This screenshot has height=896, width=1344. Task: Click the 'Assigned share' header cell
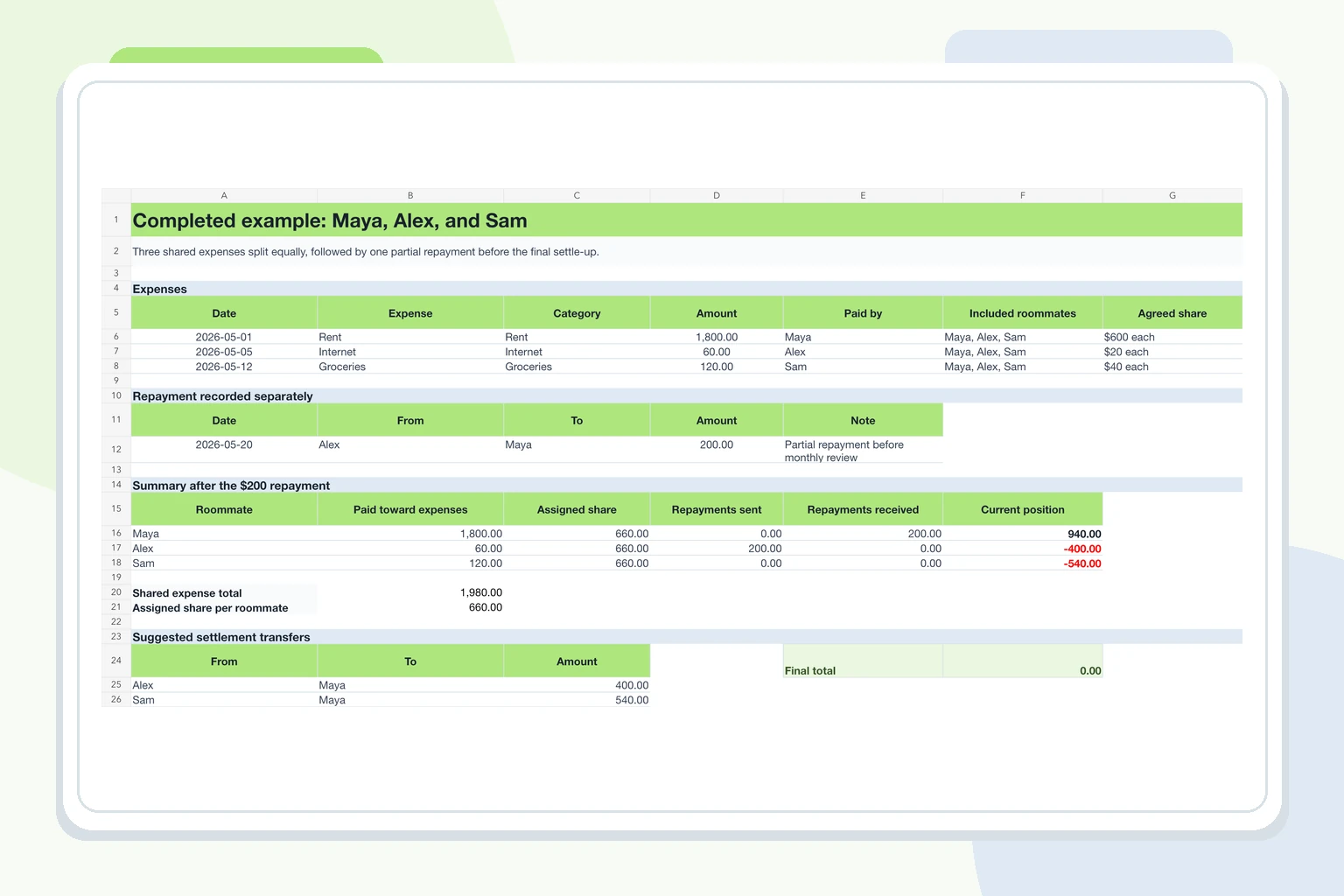pos(577,509)
